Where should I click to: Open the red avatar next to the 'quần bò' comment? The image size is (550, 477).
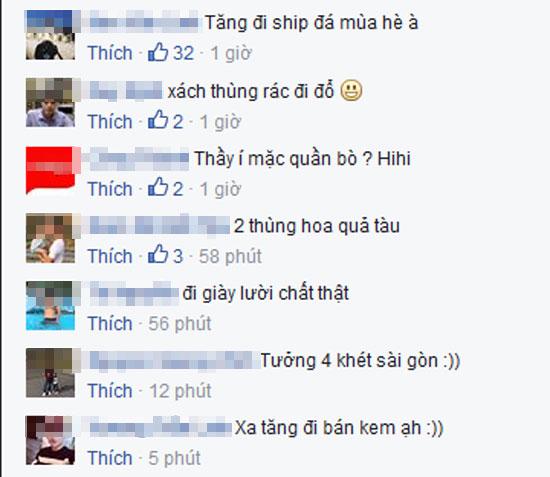point(50,170)
